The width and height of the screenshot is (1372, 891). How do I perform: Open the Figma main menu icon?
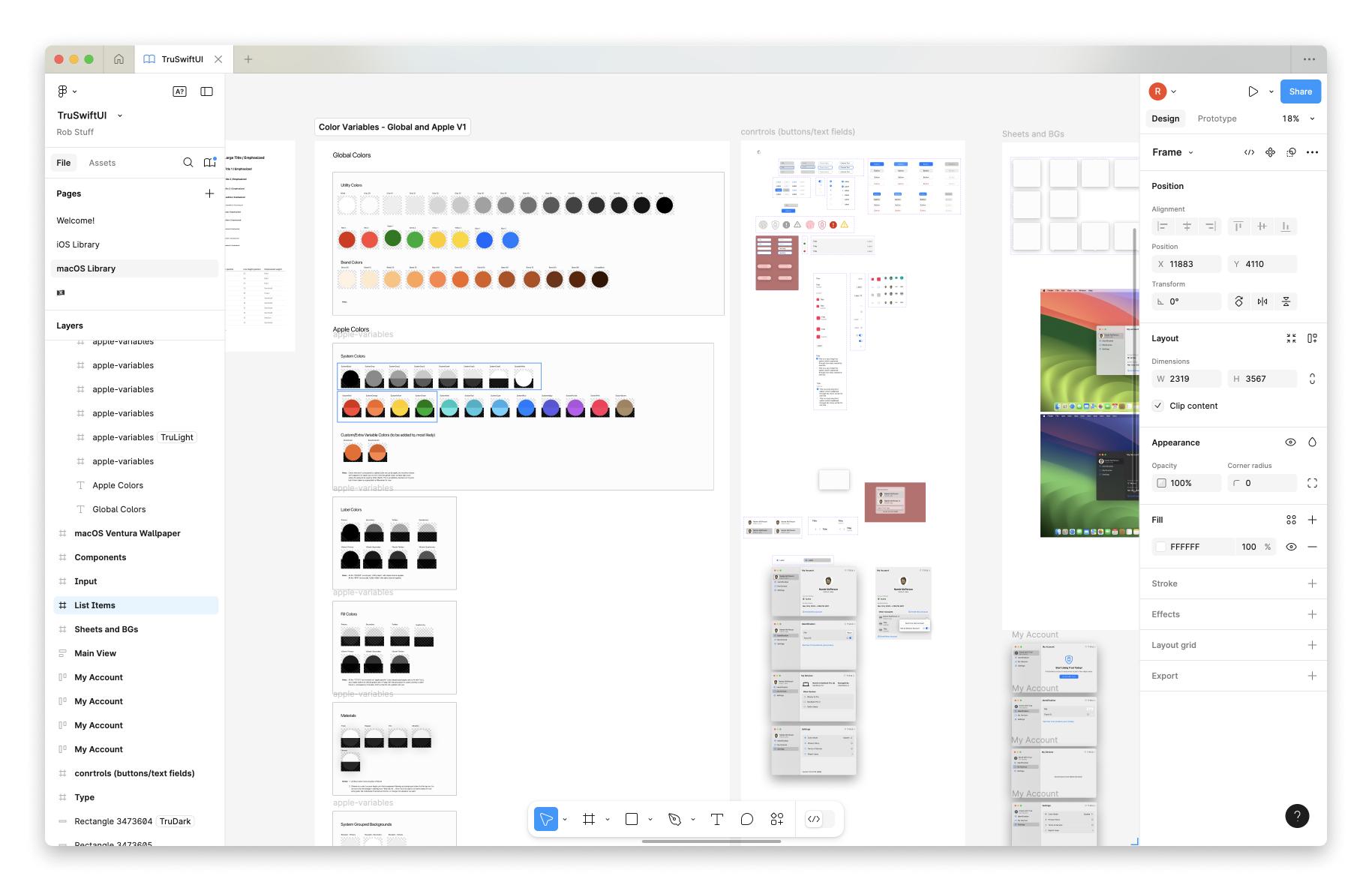pyautogui.click(x=62, y=91)
